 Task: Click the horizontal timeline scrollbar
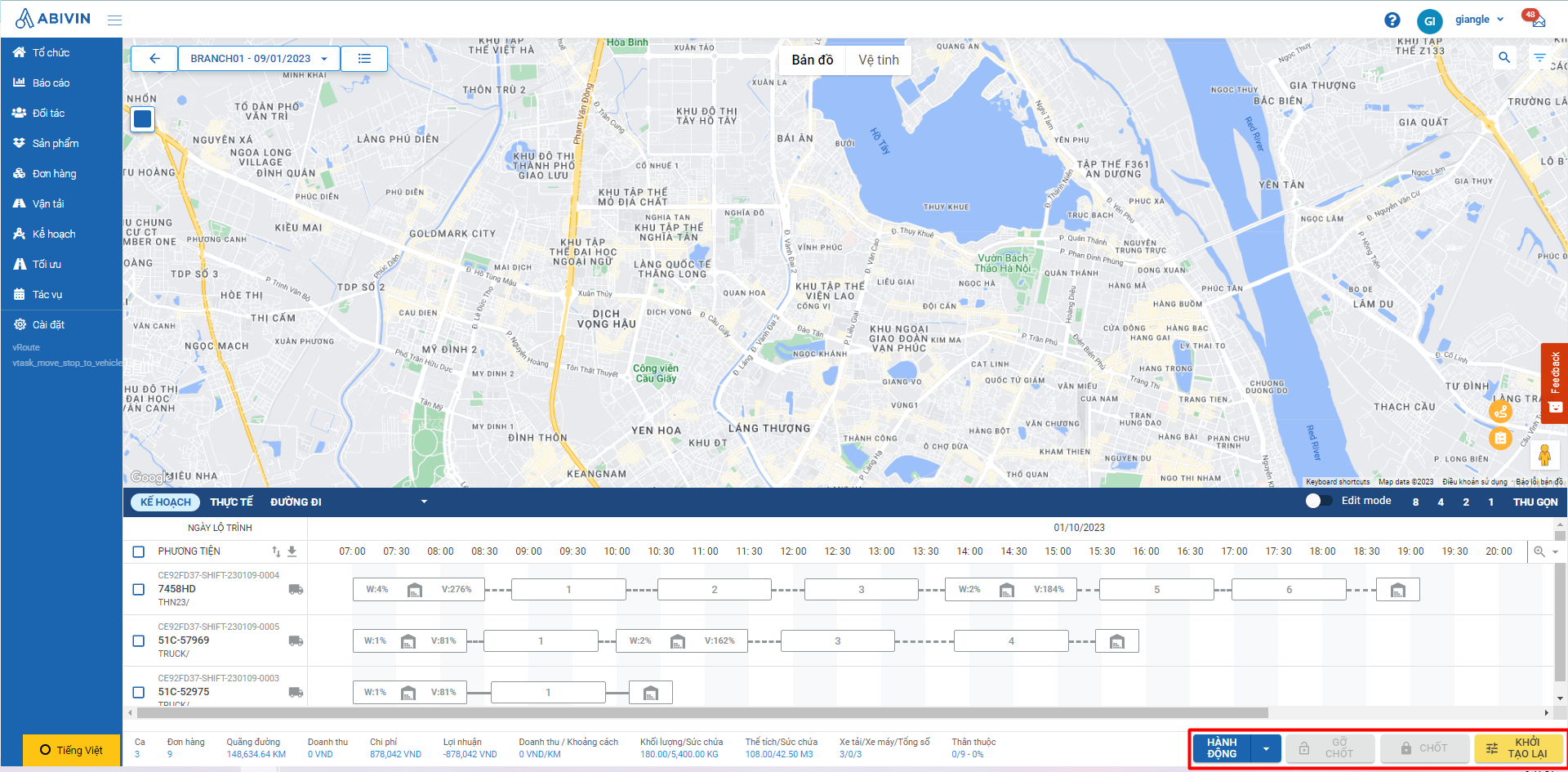point(702,712)
